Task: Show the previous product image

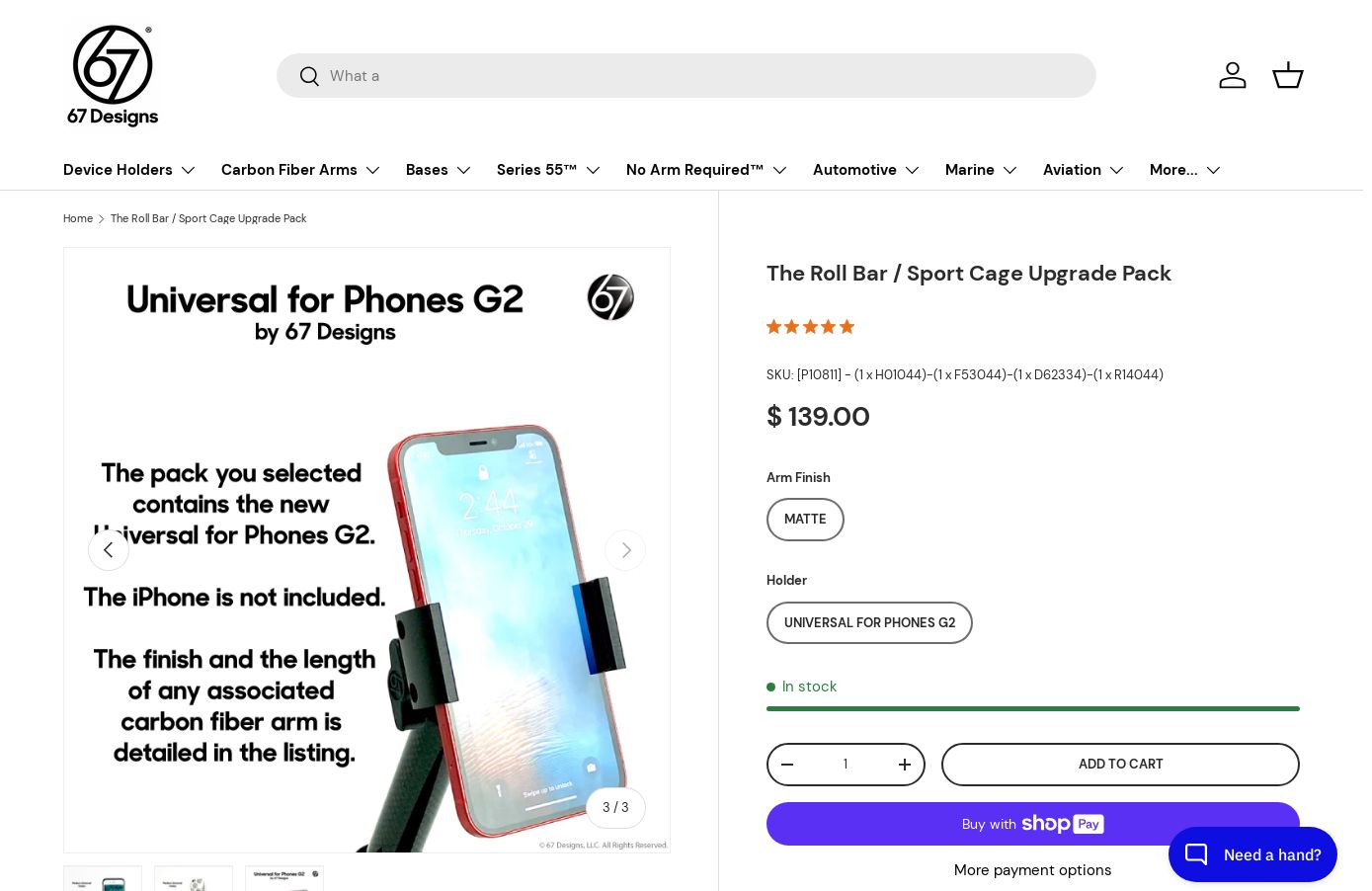Action: click(109, 550)
